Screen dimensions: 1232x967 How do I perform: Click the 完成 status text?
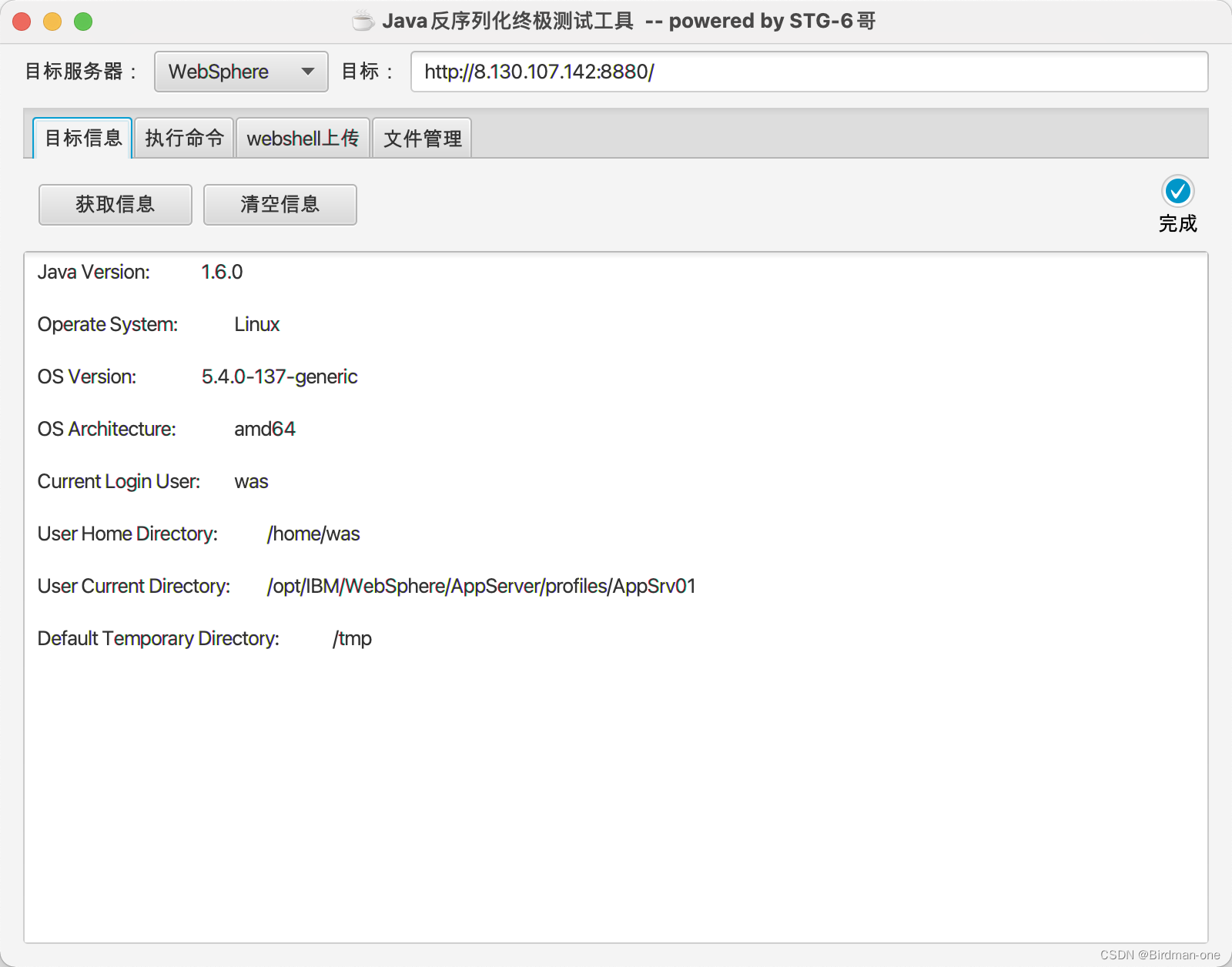(x=1177, y=223)
